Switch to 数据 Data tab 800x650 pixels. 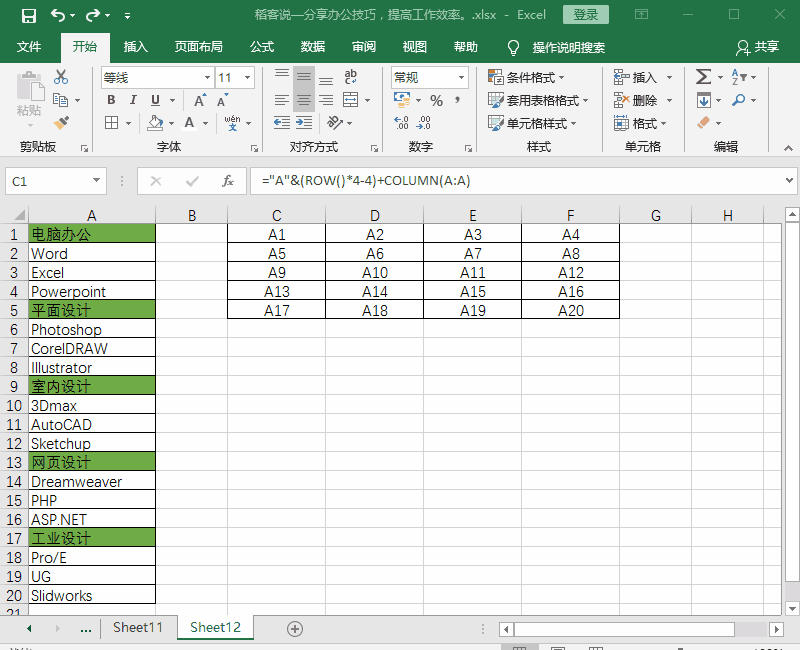point(313,47)
